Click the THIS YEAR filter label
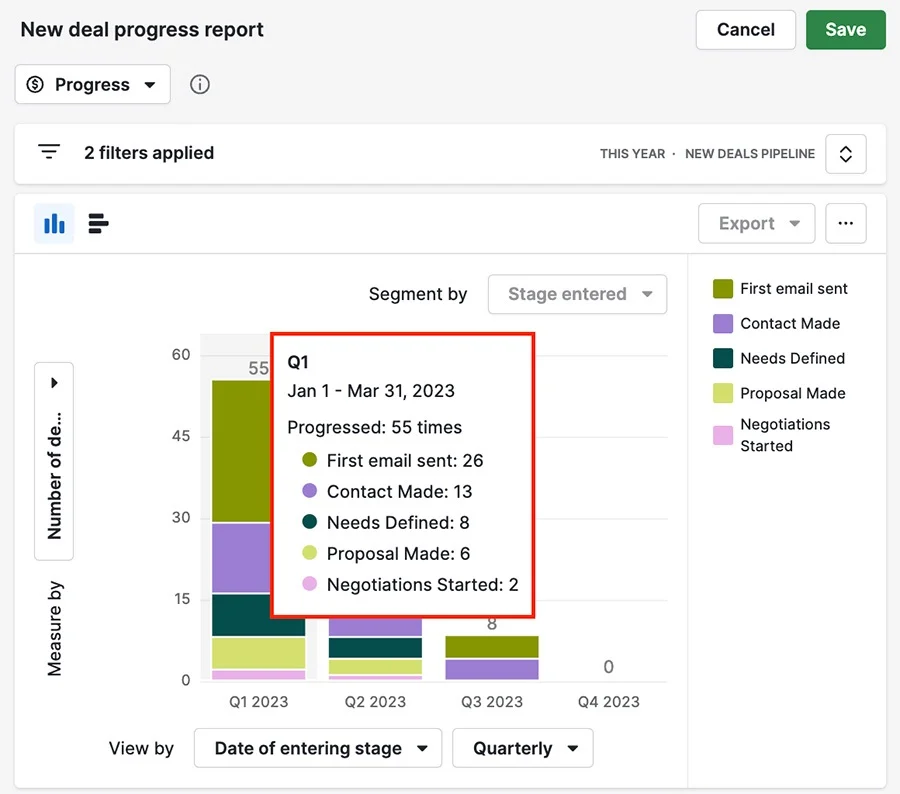The height and width of the screenshot is (794, 900). (633, 154)
